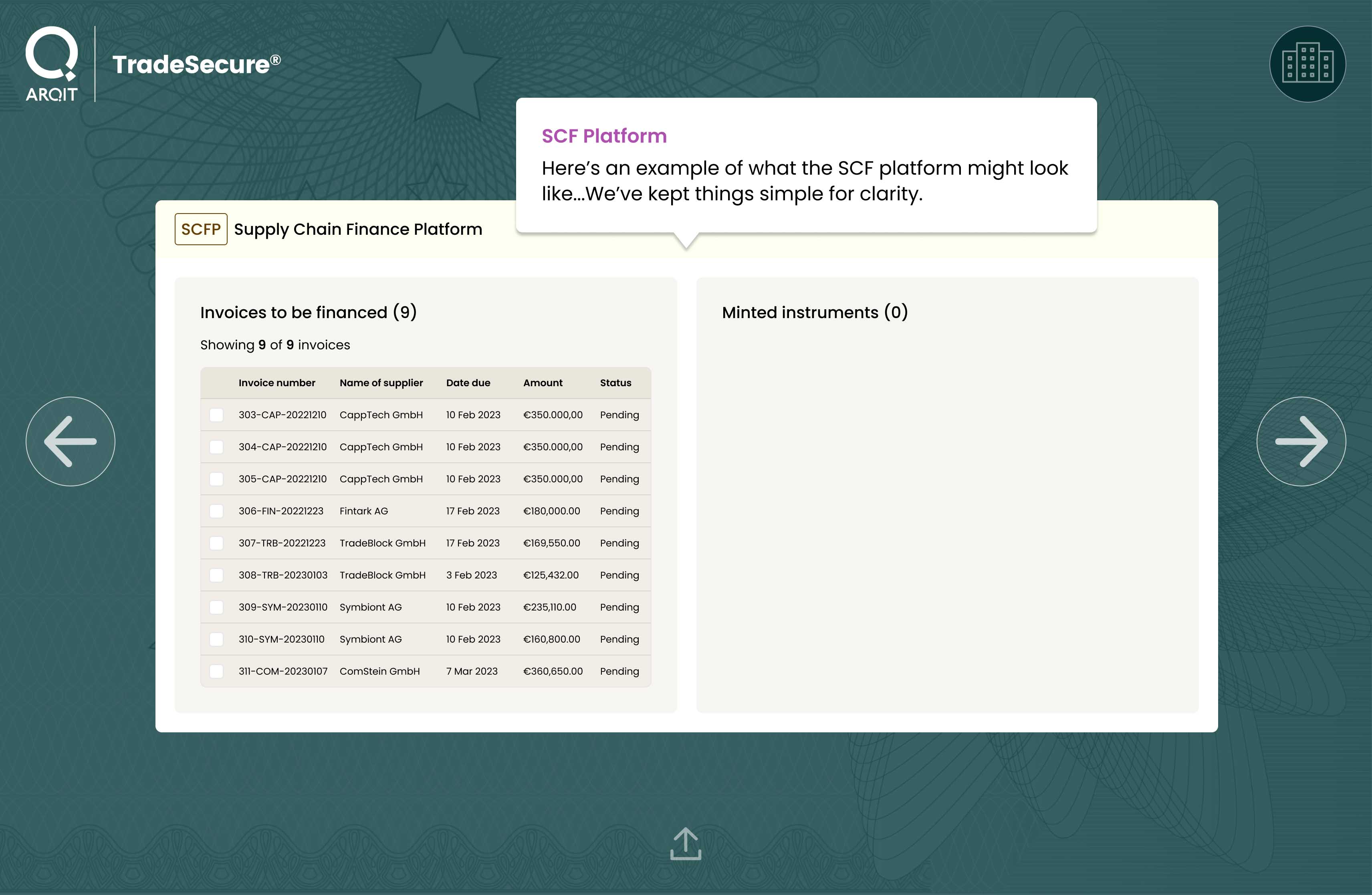Select invoice number 307-TRB-20221223
1372x895 pixels.
tap(282, 543)
